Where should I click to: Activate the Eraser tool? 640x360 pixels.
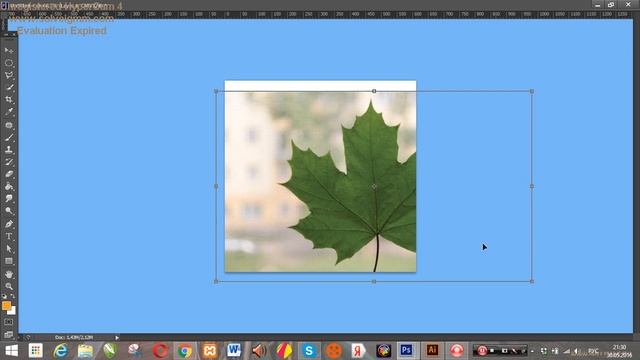(9, 174)
